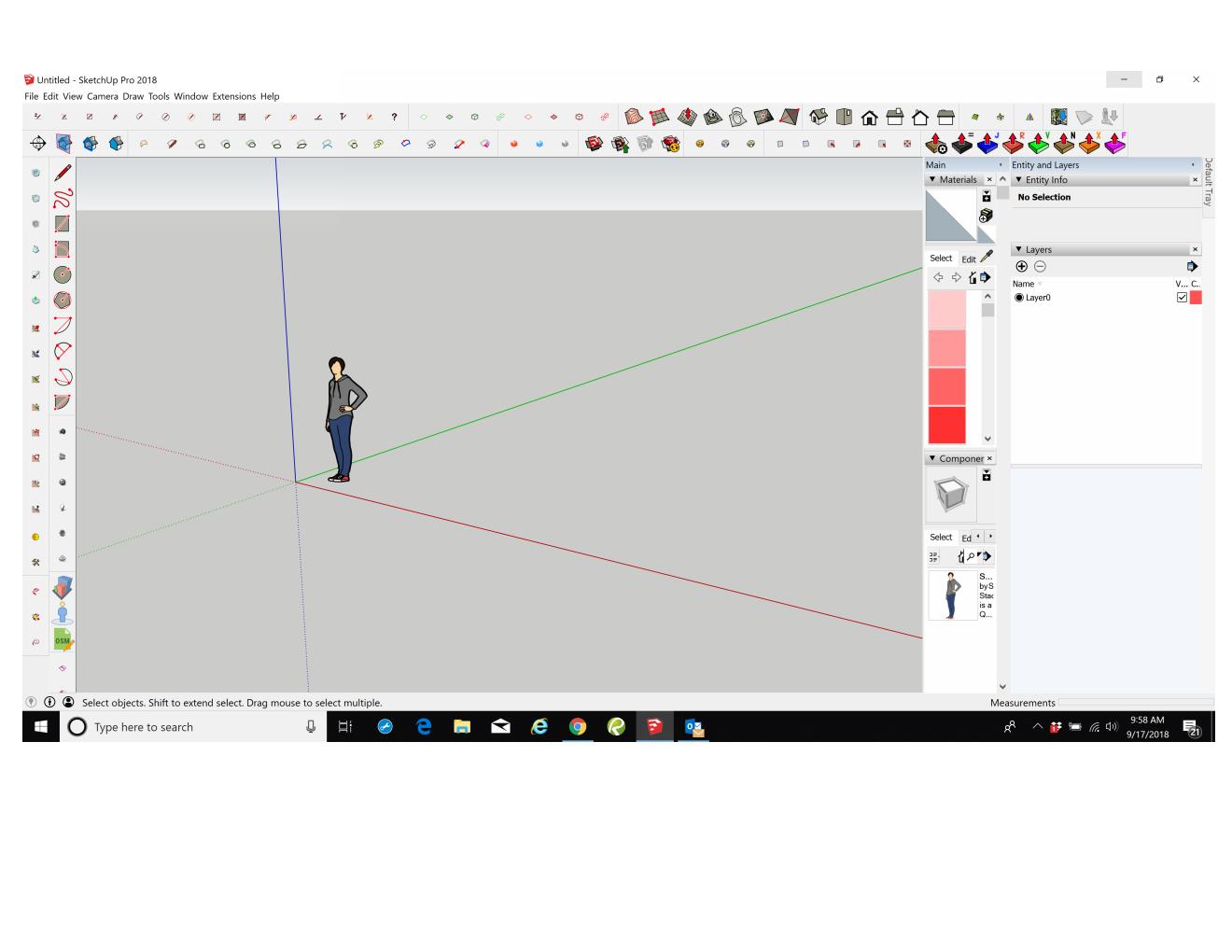Image resolution: width=1232 pixels, height=952 pixels.
Task: Open the Entity and Layers tray options arrow
Action: coord(1193,165)
